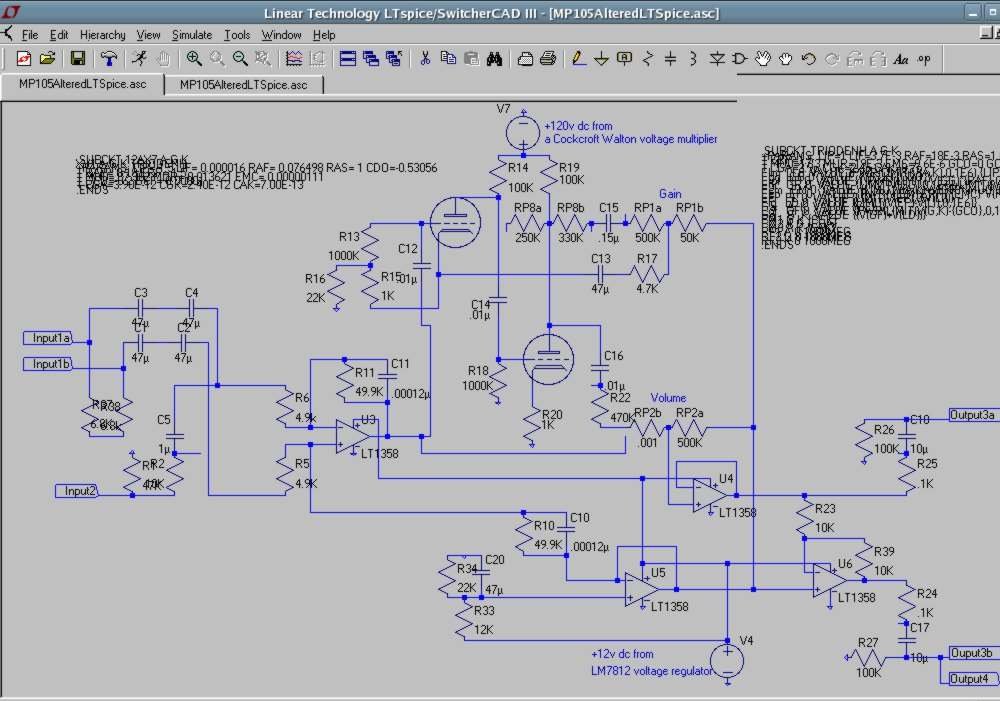Select the Move open-hand tool
Viewport: 1000px width, 701px height.
(763, 59)
